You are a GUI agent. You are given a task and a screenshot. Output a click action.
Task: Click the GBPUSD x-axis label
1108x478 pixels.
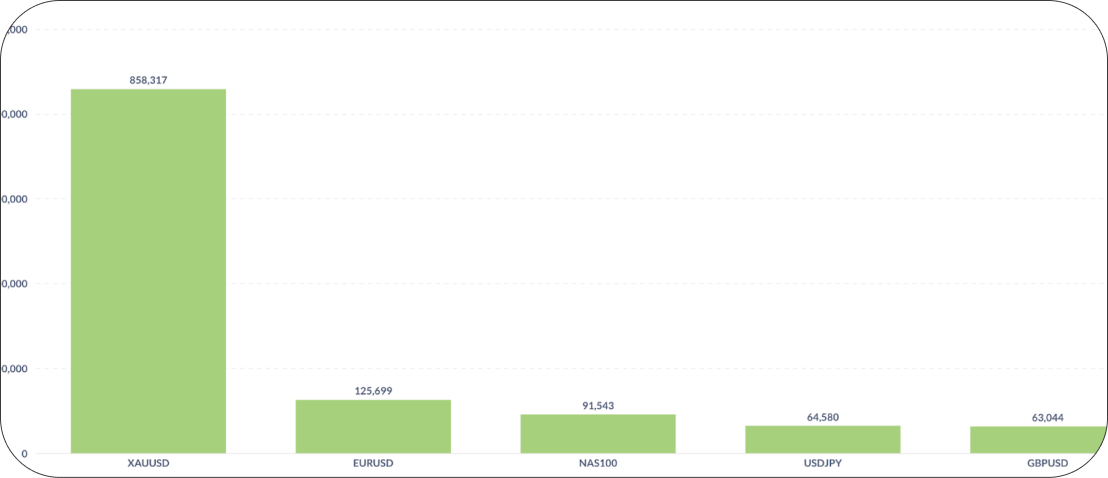tap(1047, 464)
